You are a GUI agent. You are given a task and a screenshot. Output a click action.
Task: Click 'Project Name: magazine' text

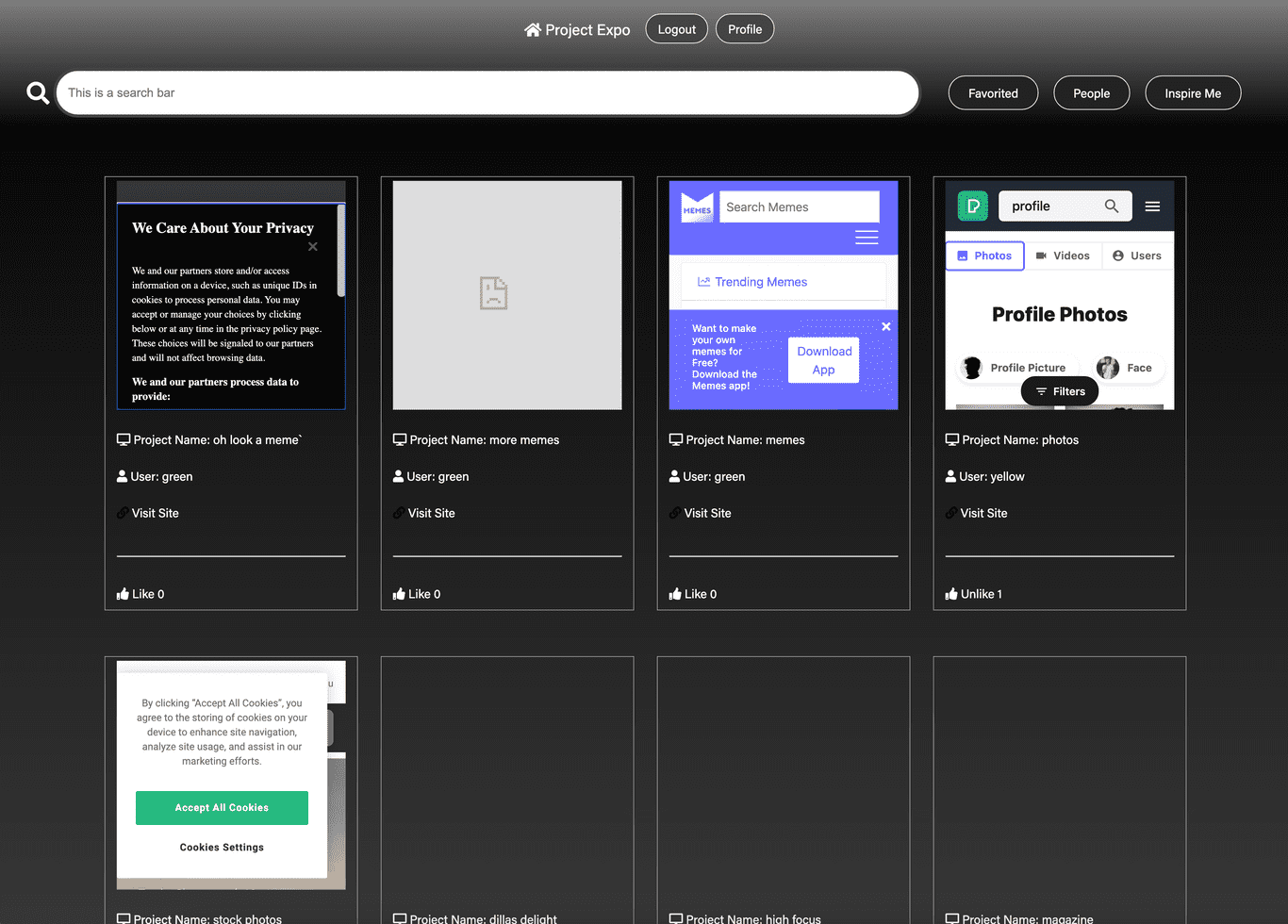point(1028,918)
